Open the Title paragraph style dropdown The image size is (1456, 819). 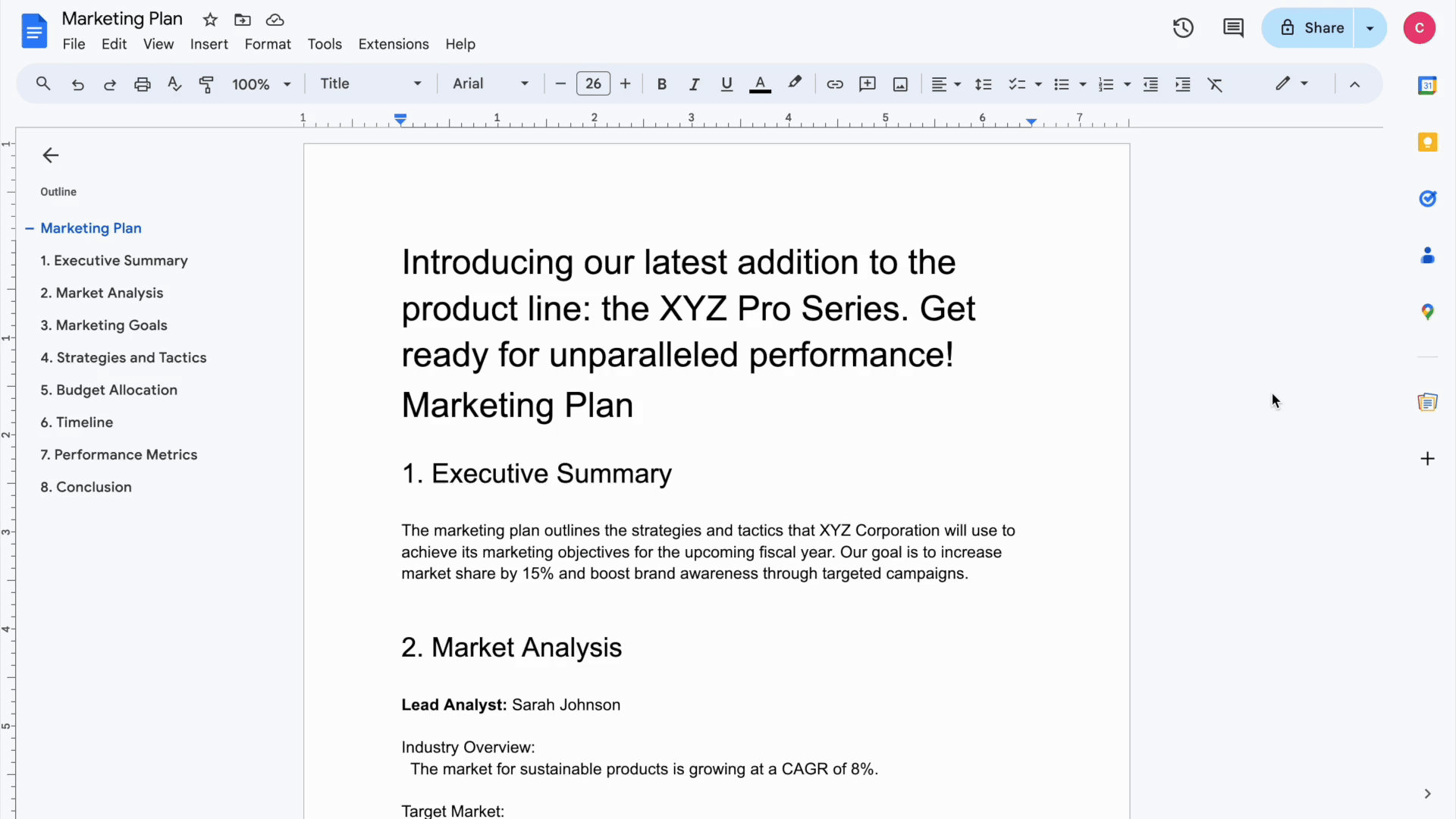point(370,84)
